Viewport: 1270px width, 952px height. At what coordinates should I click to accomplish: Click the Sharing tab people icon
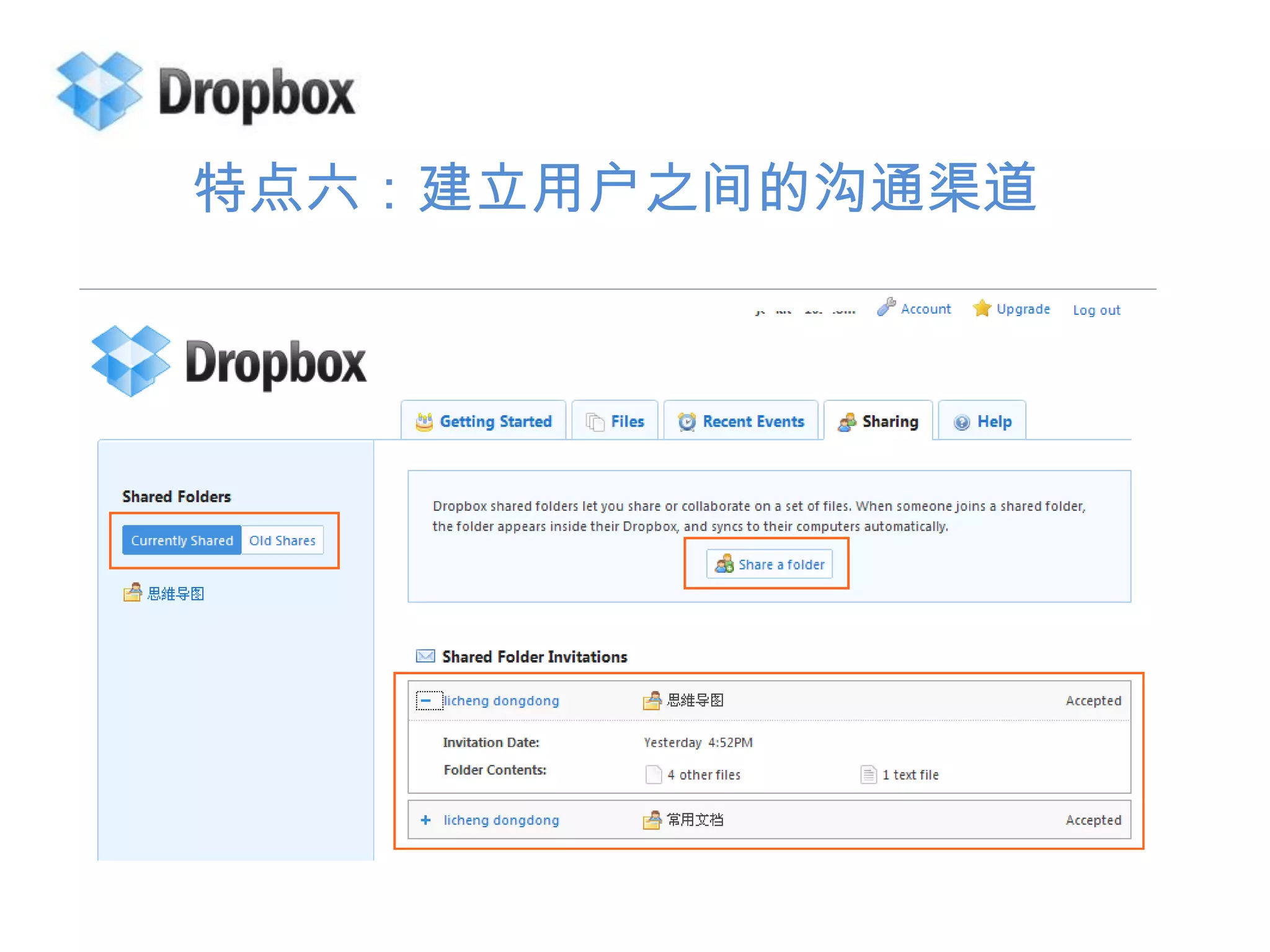[847, 422]
